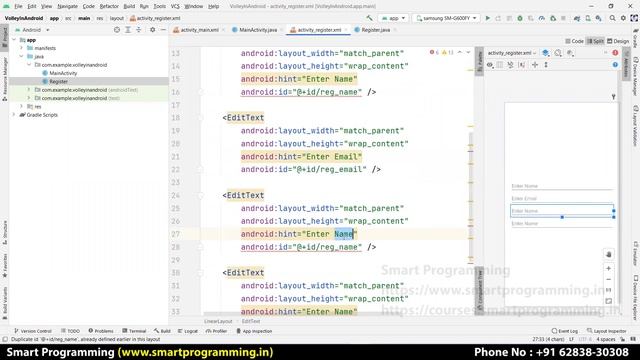
Task: Open the File menu
Action: point(18,7)
